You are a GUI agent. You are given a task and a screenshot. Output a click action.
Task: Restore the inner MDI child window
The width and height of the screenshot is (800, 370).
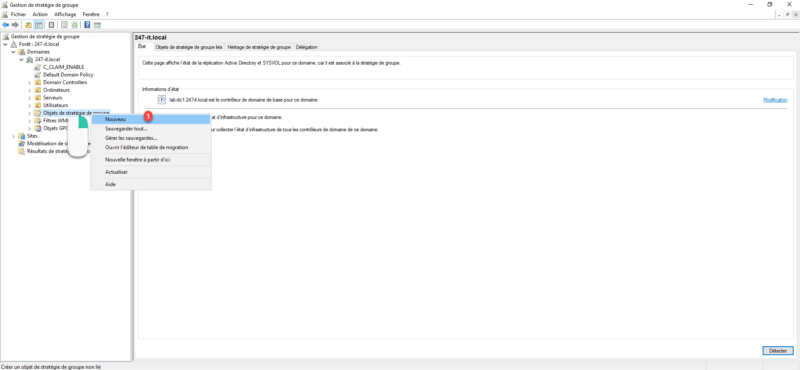pos(787,15)
